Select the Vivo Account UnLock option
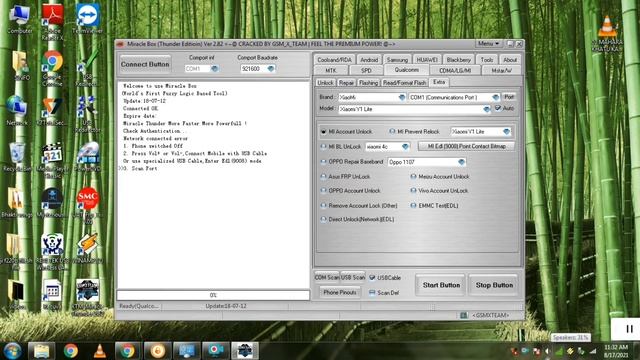Image resolution: width=640 pixels, height=360 pixels. (x=413, y=191)
